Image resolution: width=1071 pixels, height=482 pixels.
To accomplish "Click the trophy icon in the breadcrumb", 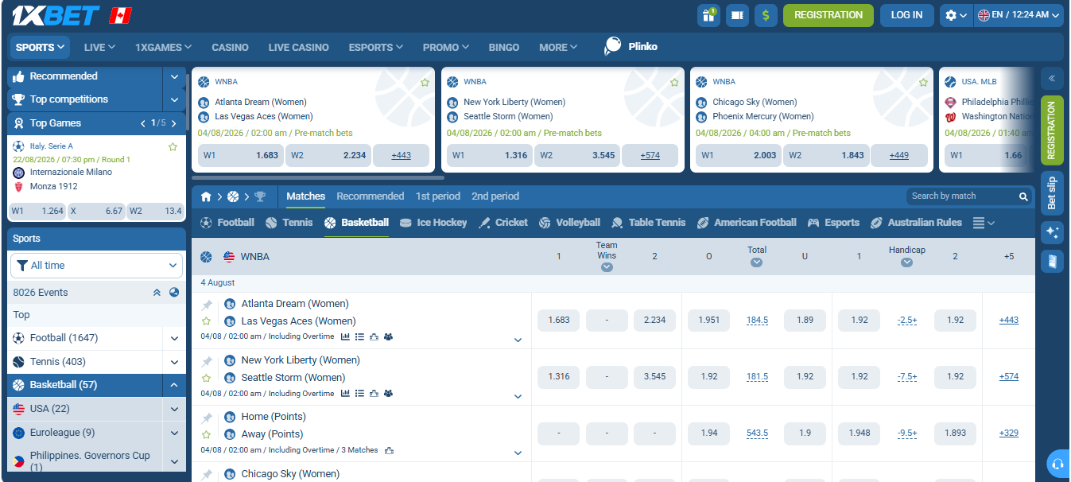I will point(260,197).
